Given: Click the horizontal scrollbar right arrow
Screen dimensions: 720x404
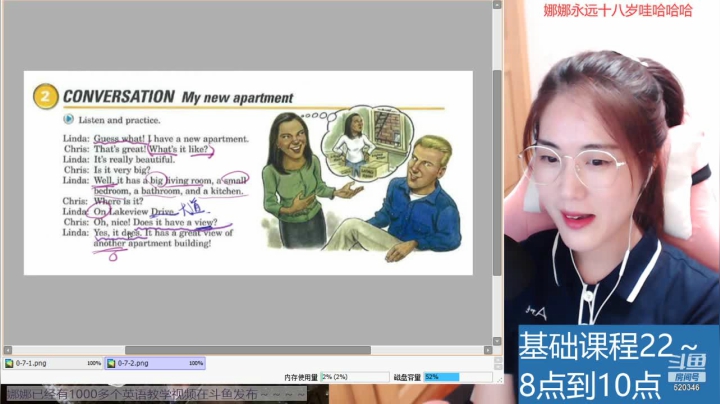Looking at the screenshot, I should [x=488, y=350].
